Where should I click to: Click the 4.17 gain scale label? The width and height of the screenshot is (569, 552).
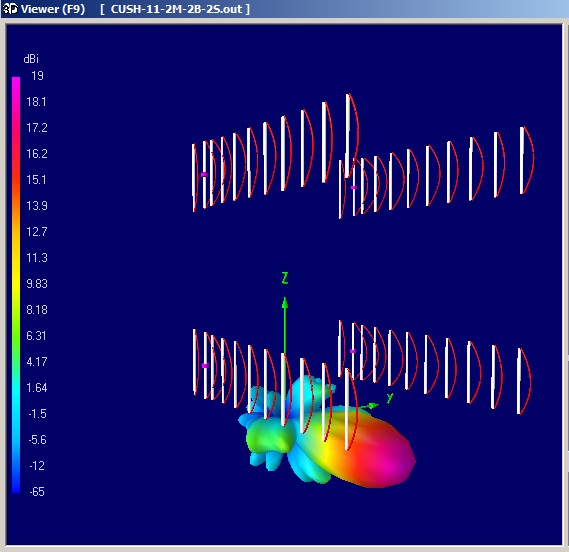(37, 361)
